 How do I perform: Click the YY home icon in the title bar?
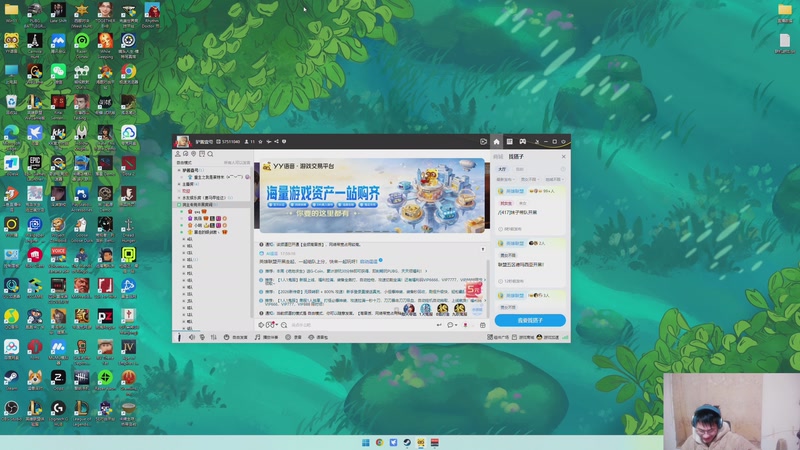[x=496, y=142]
